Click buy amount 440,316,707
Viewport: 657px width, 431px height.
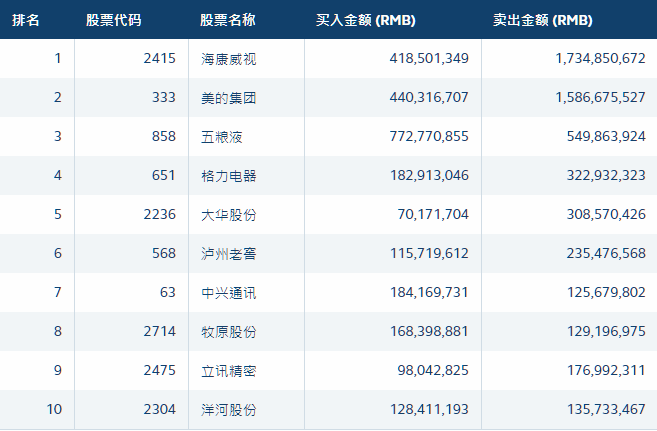(429, 97)
